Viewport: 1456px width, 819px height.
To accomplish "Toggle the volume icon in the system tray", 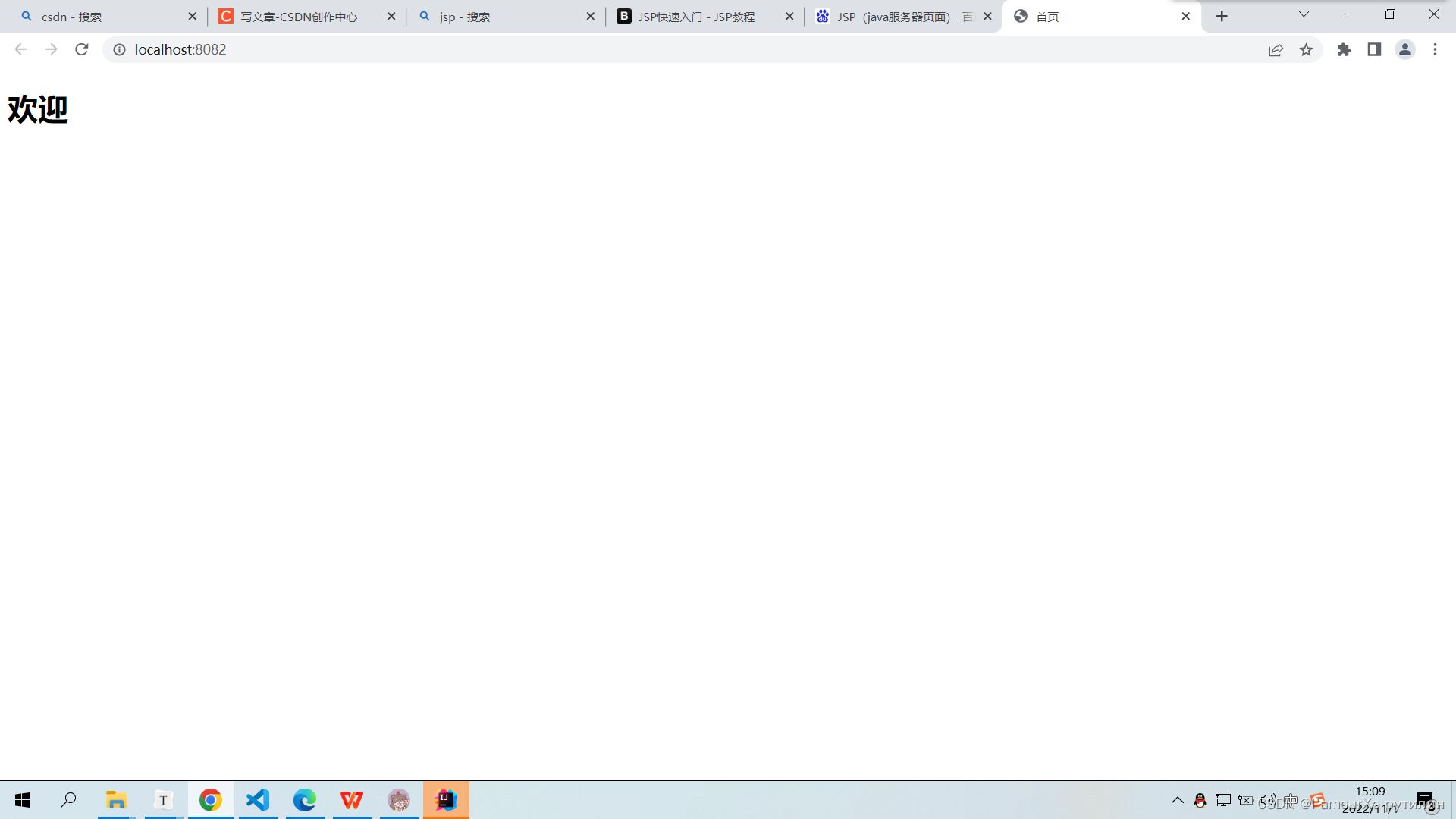I will point(1267,800).
